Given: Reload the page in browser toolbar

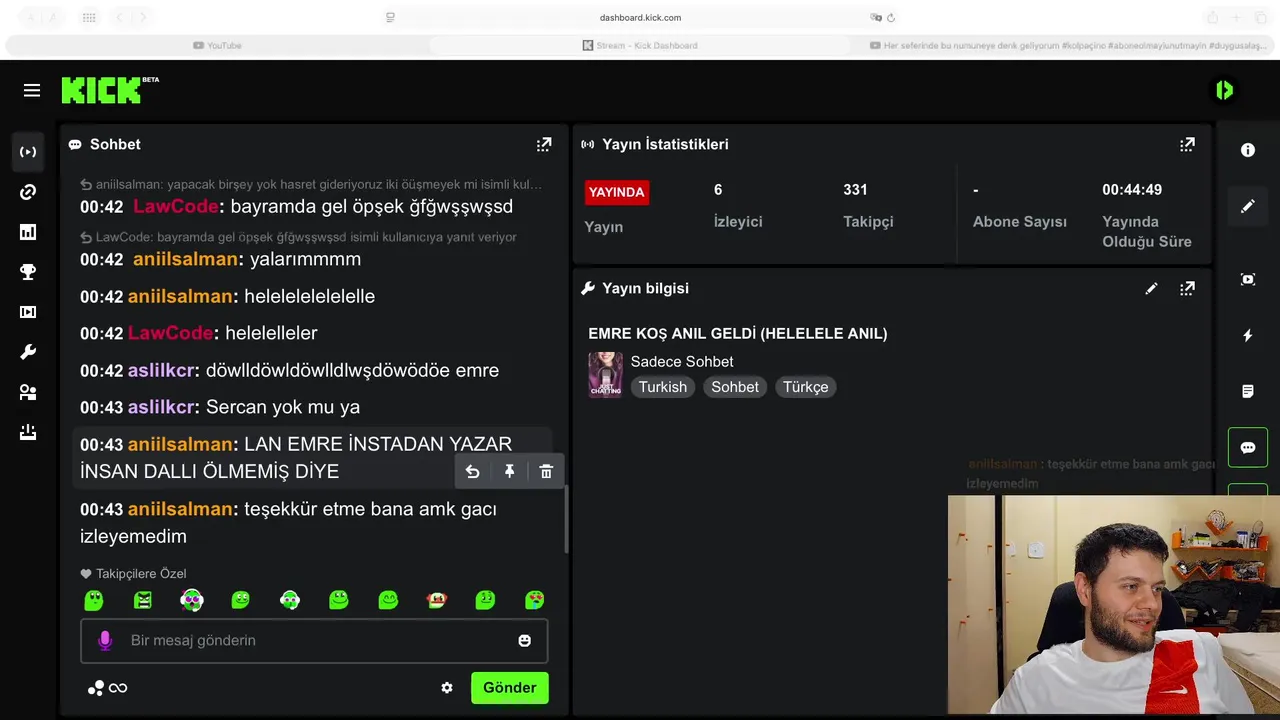Looking at the screenshot, I should 891,17.
